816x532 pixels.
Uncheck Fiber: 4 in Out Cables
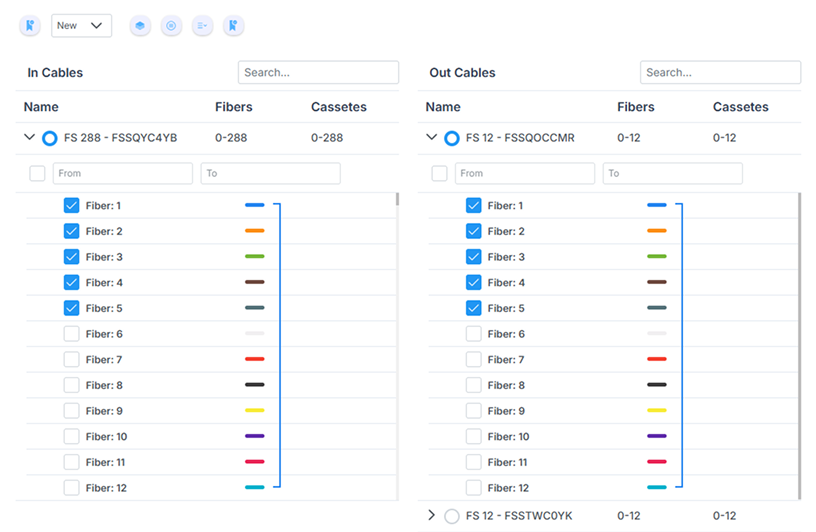point(474,283)
